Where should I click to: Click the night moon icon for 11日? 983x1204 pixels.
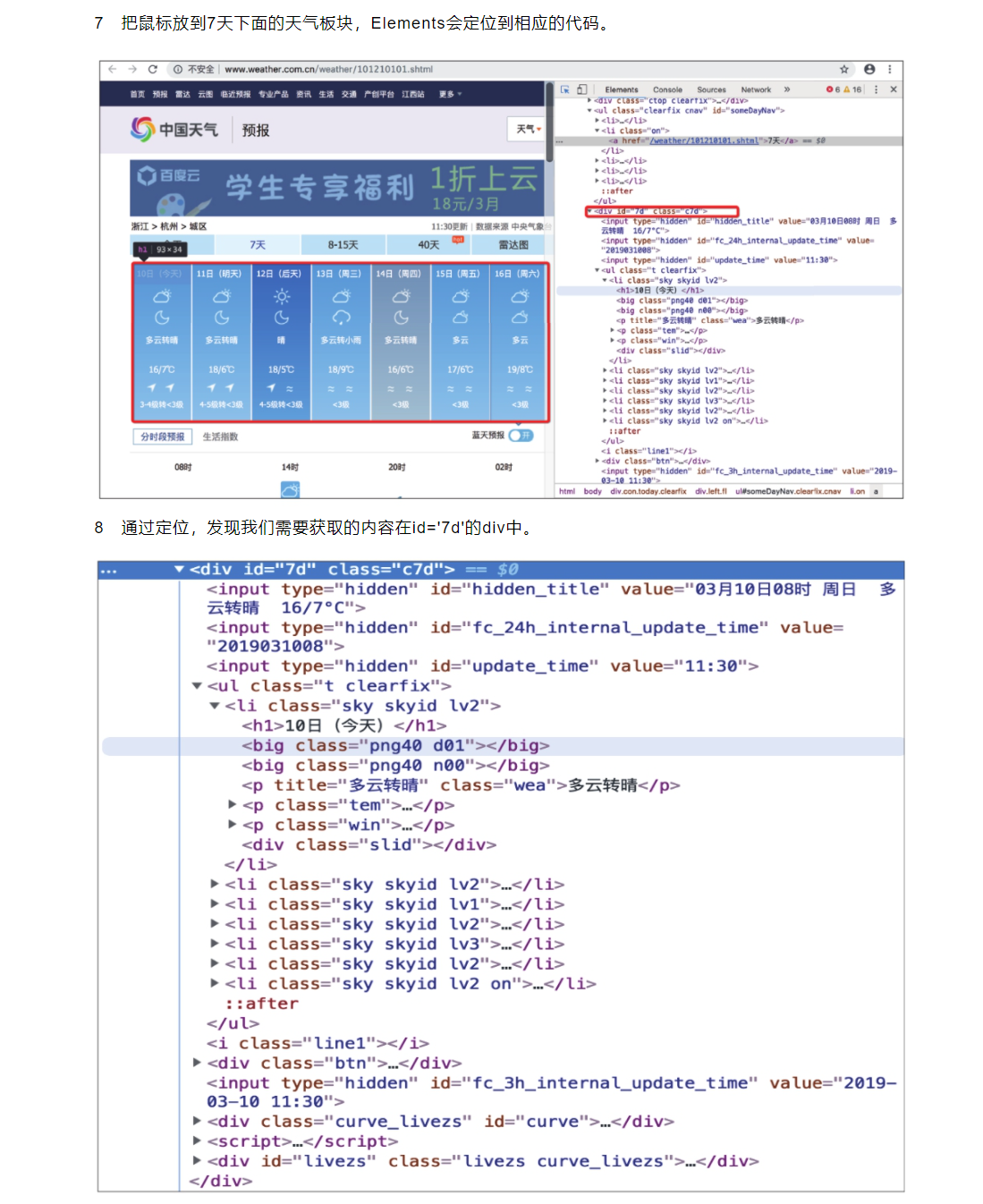pyautogui.click(x=222, y=318)
